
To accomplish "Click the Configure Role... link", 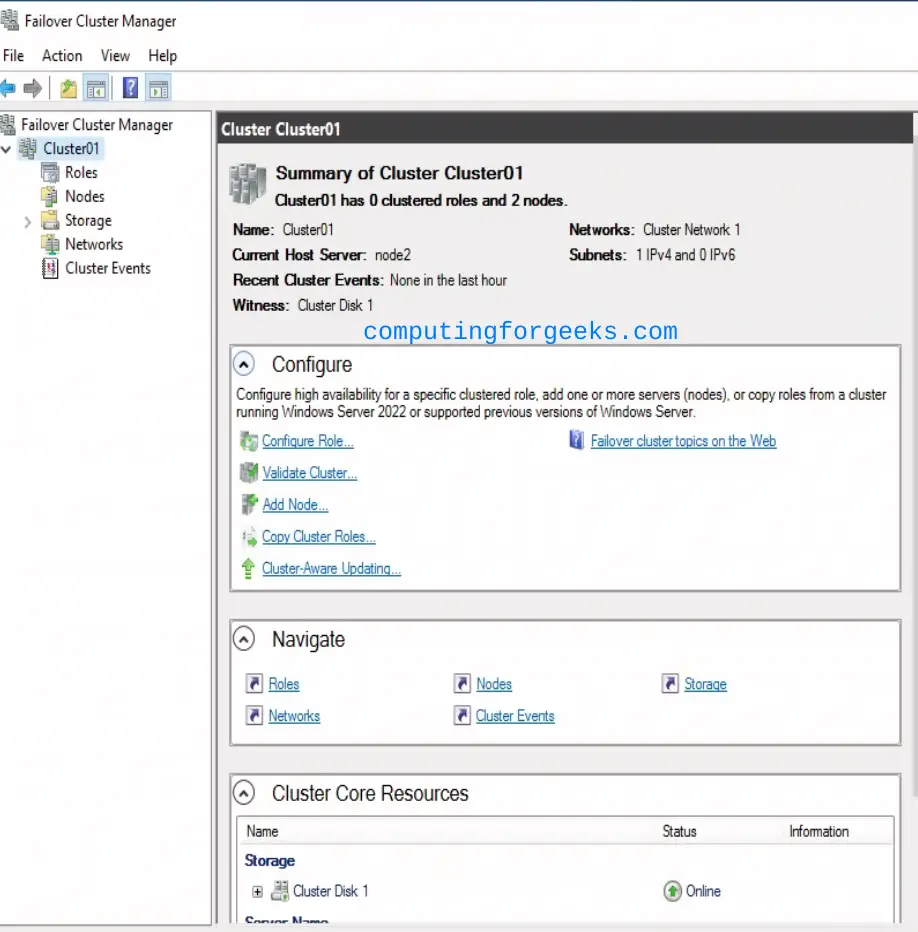I will (307, 441).
